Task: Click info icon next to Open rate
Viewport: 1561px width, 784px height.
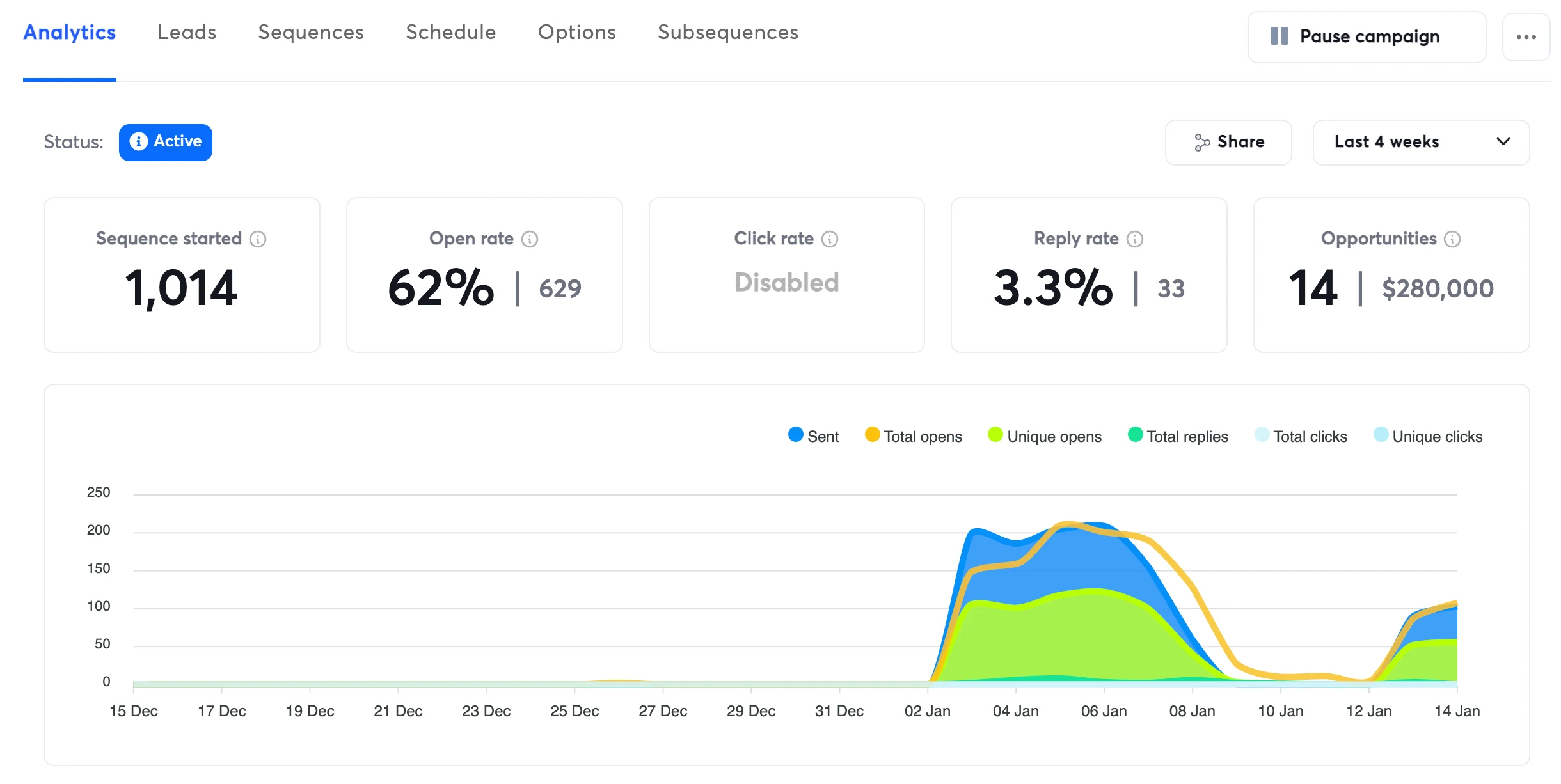Action: [x=530, y=239]
